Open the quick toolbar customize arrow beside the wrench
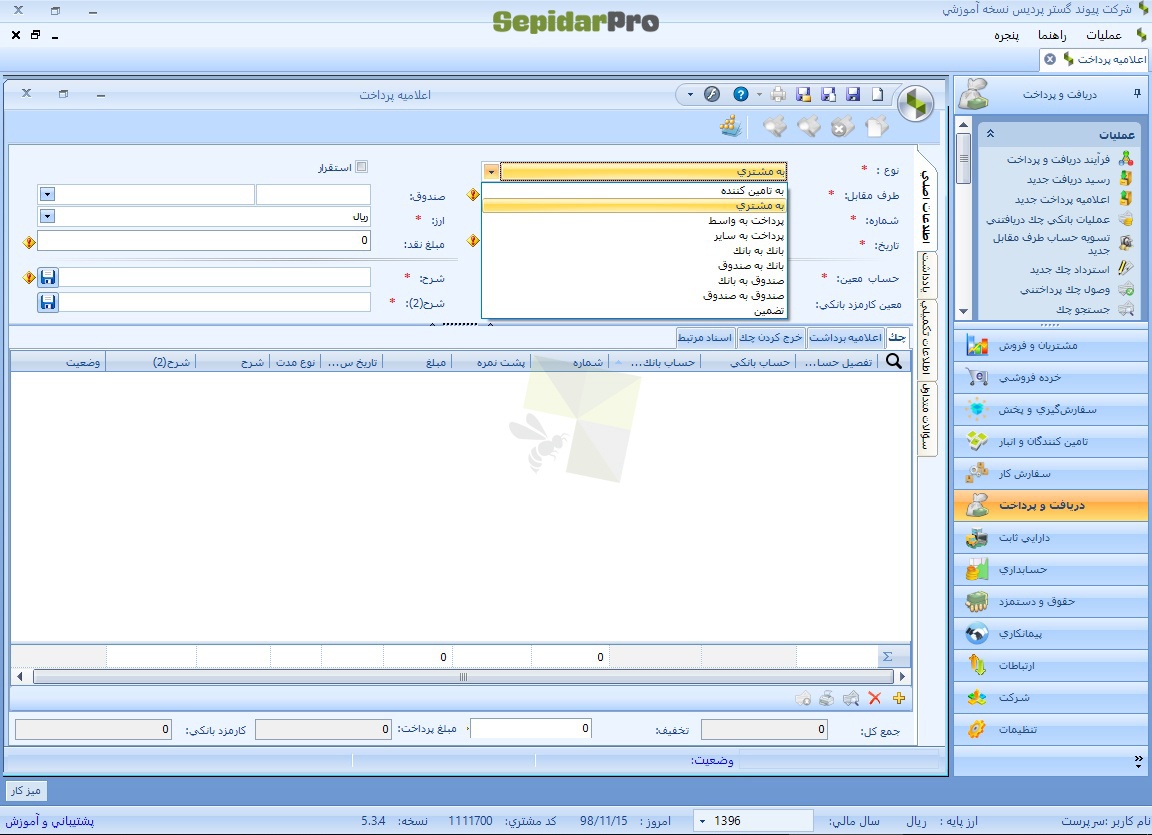This screenshot has width=1152, height=835. point(690,94)
